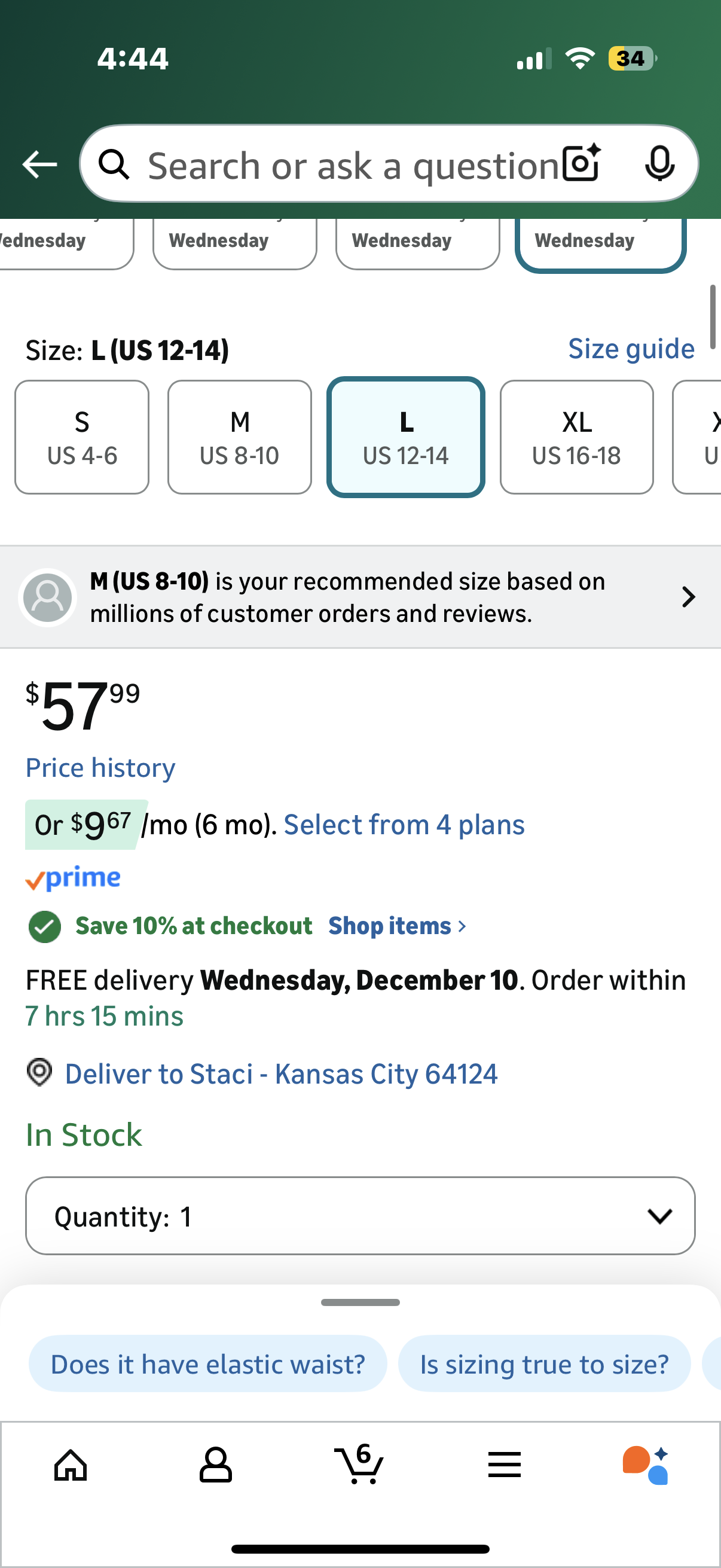
Task: Tap 'Is sizing true to size?' chip
Action: [x=544, y=1364]
